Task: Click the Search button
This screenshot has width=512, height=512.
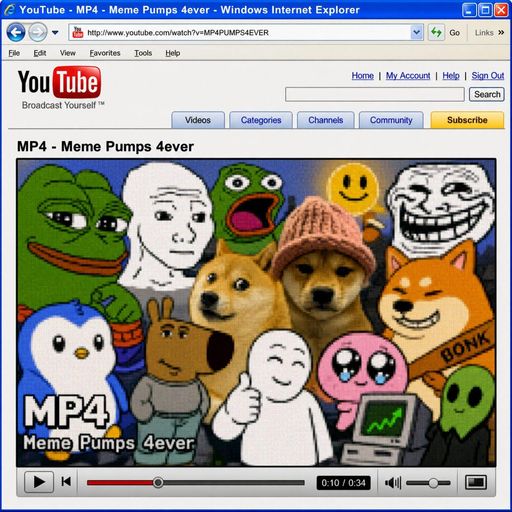Action: [487, 94]
